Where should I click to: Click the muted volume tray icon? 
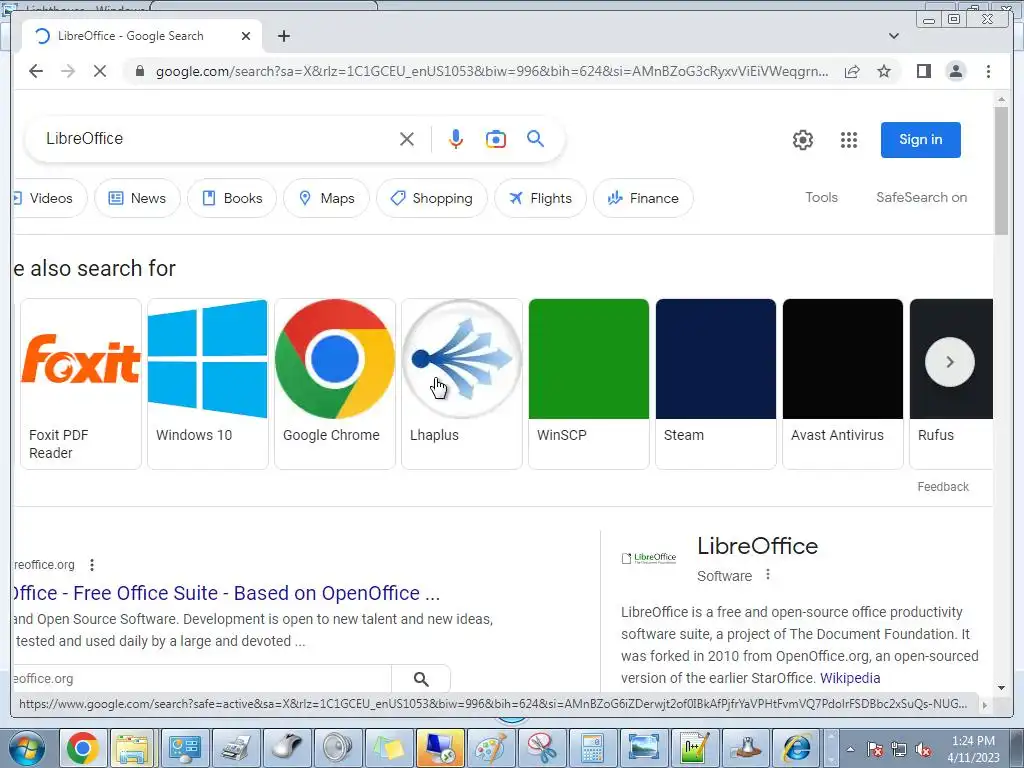tap(923, 750)
